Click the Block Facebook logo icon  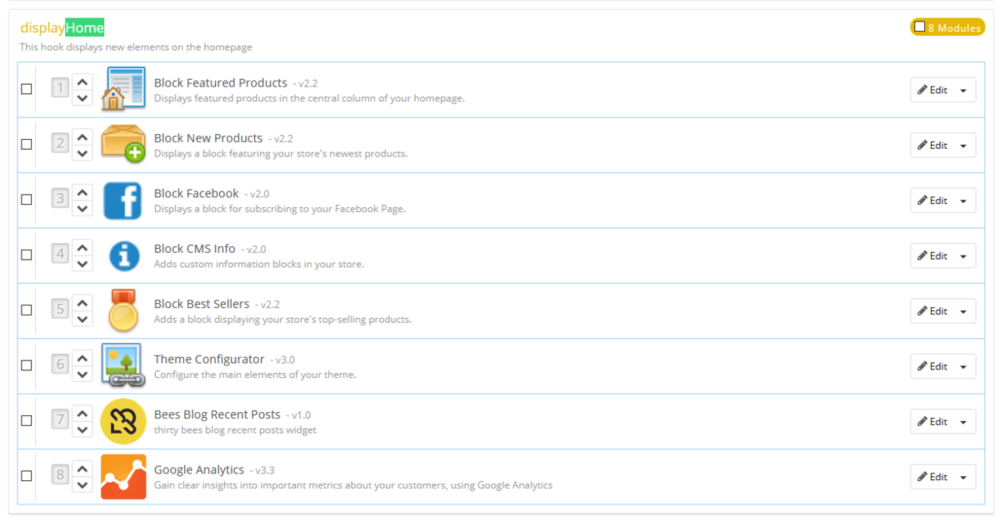click(x=123, y=200)
